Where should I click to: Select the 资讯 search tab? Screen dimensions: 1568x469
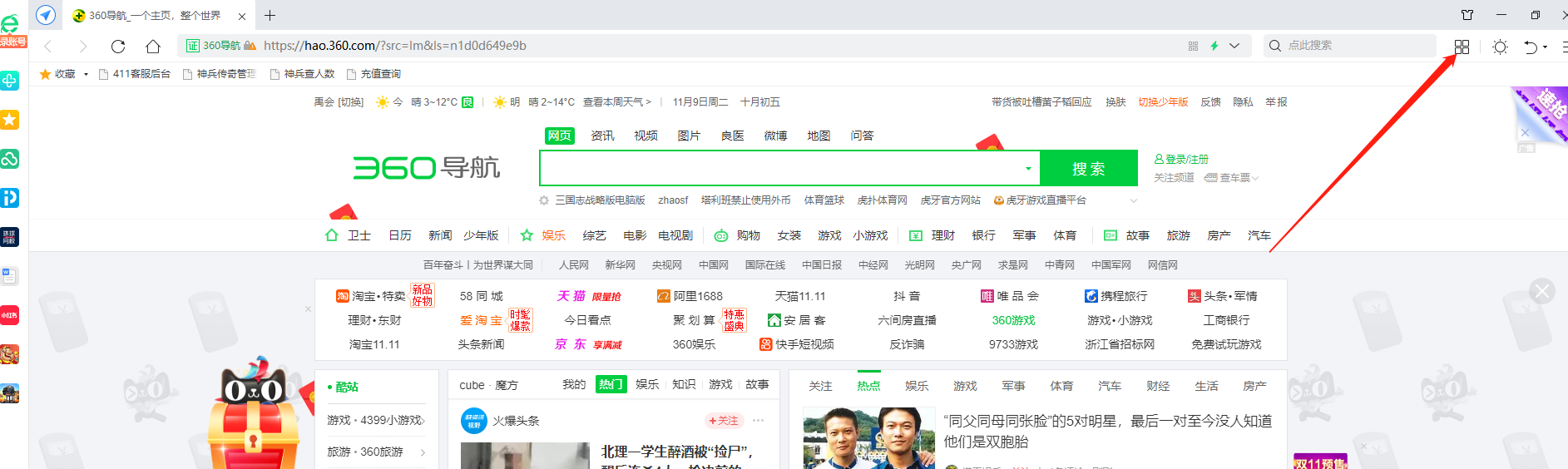602,136
